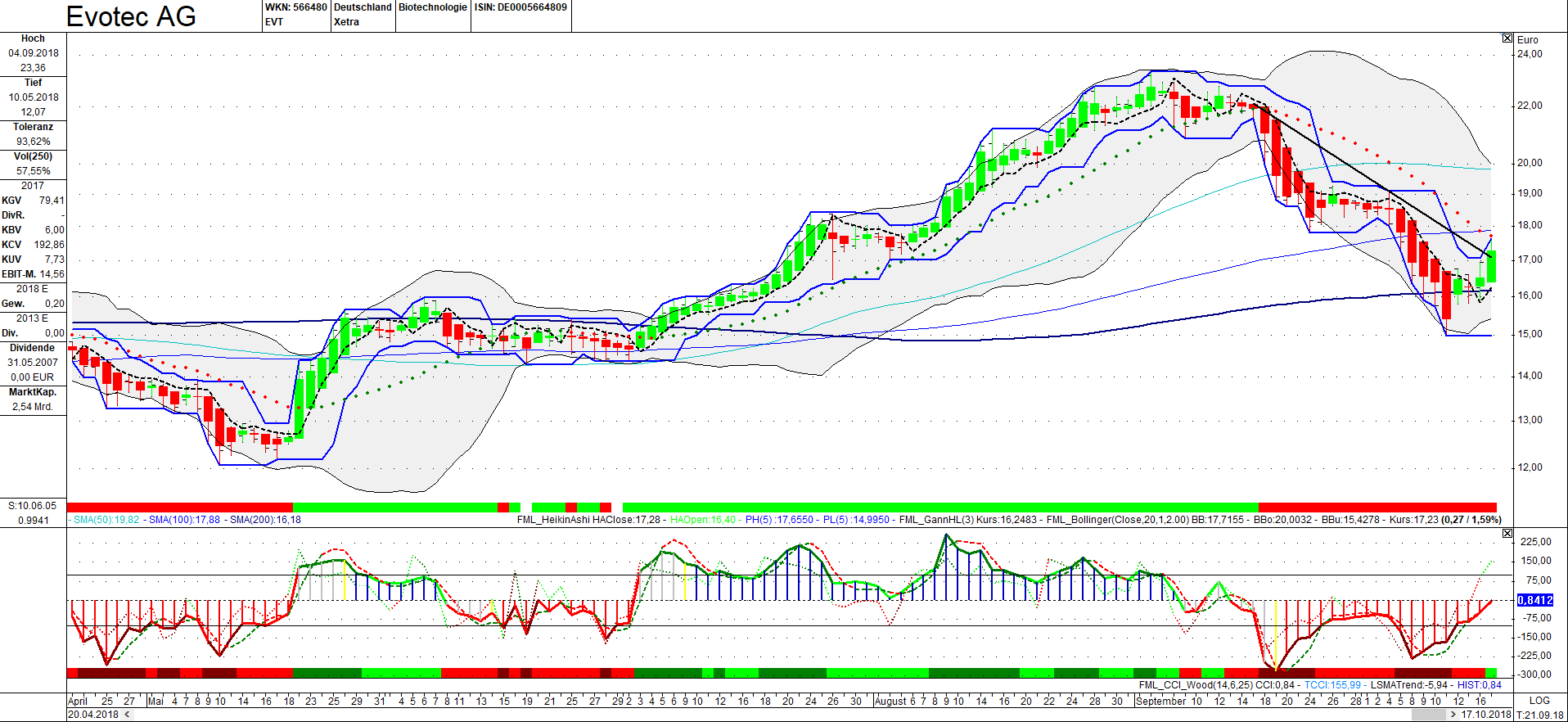Click the FML_CCI_Wood(14,6,25) CCI:0,84 legend entry

click(1217, 685)
